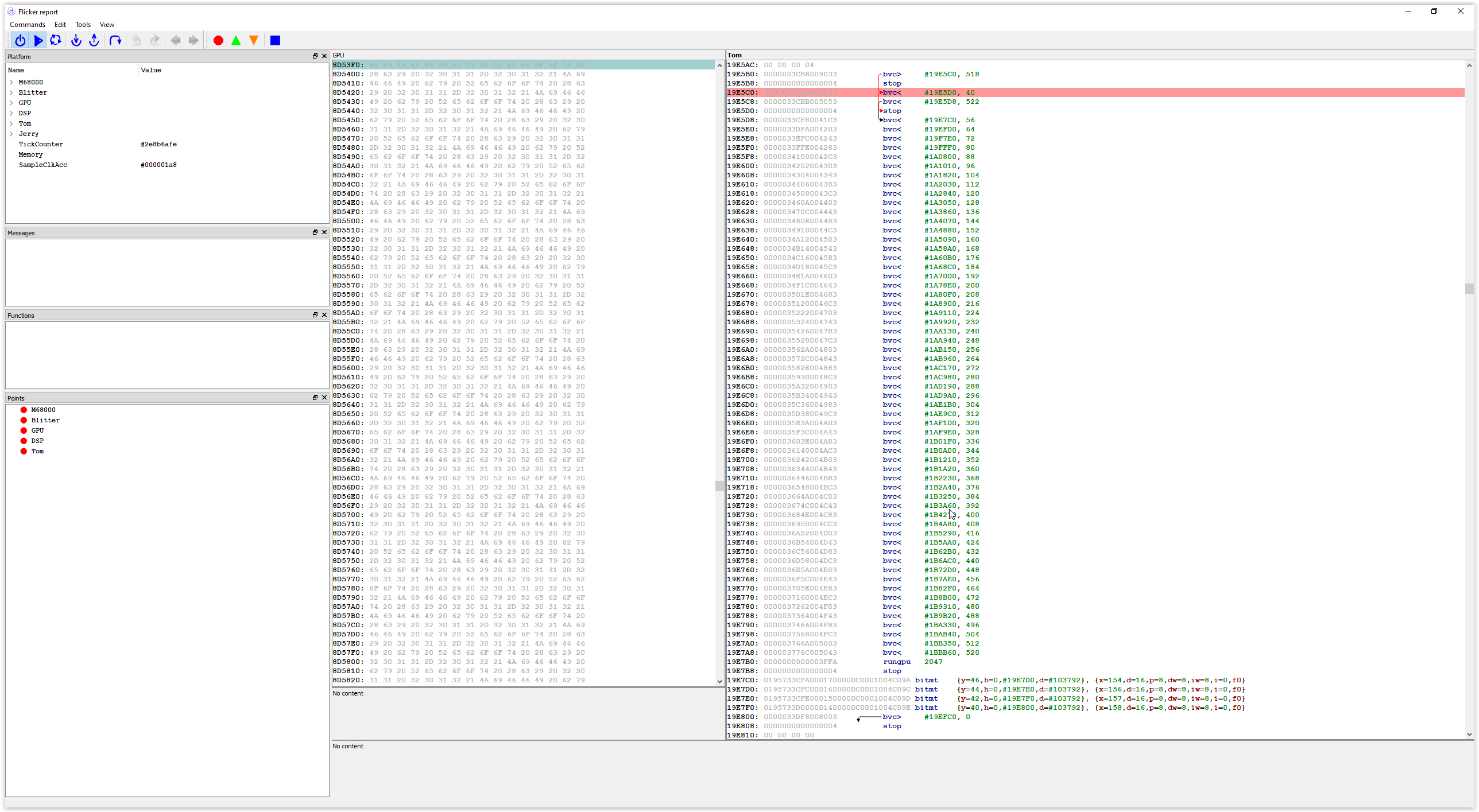The height and width of the screenshot is (812, 1479).
Task: Click the blue play/run icon
Action: [x=38, y=40]
